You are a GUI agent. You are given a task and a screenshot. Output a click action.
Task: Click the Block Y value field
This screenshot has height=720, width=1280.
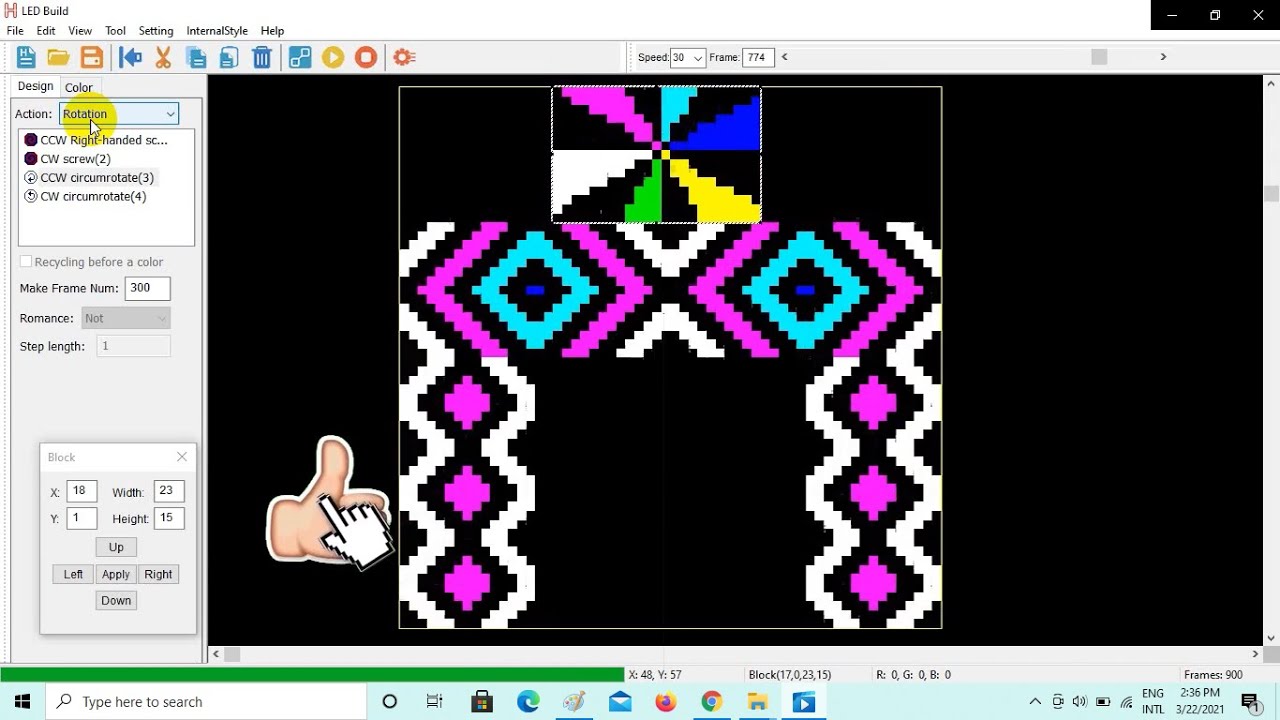click(x=82, y=518)
